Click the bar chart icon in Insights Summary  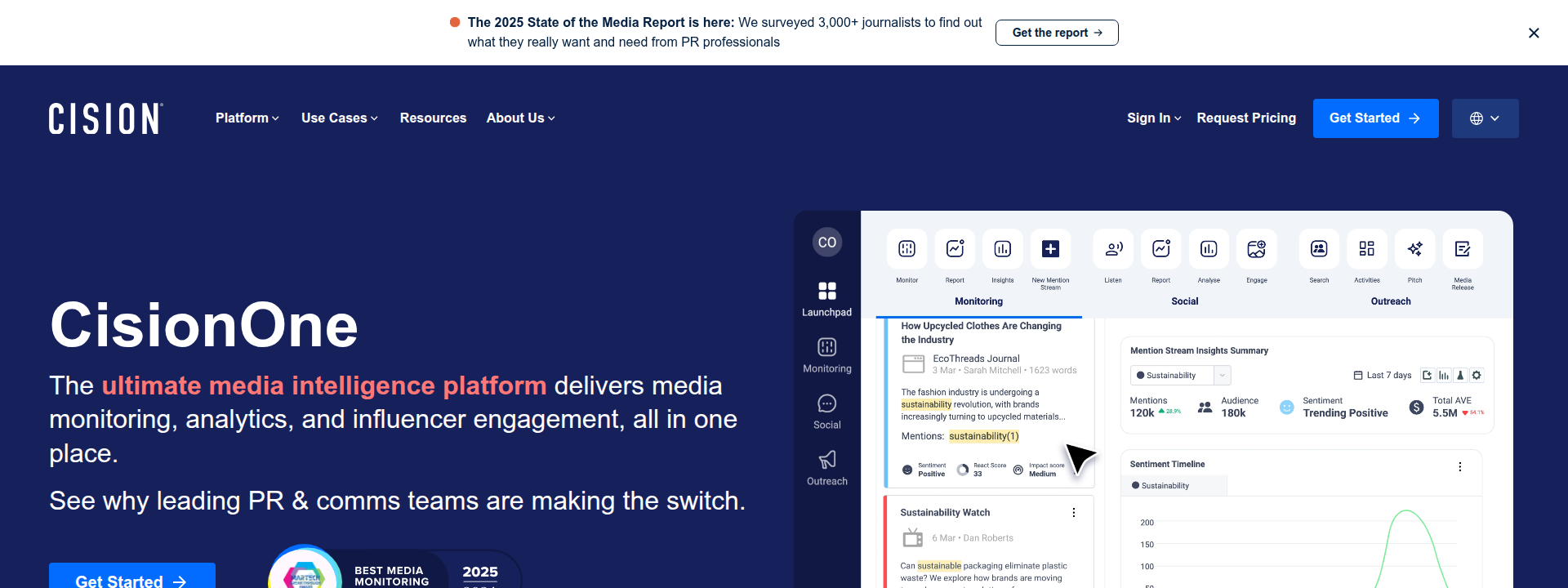[x=1444, y=376]
